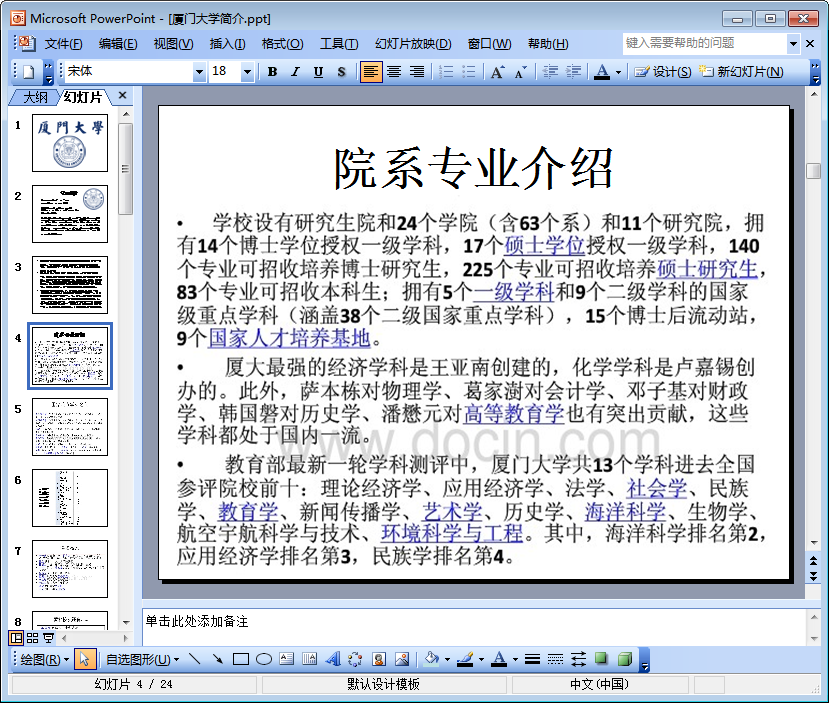Insert picture from file

pyautogui.click(x=402, y=659)
